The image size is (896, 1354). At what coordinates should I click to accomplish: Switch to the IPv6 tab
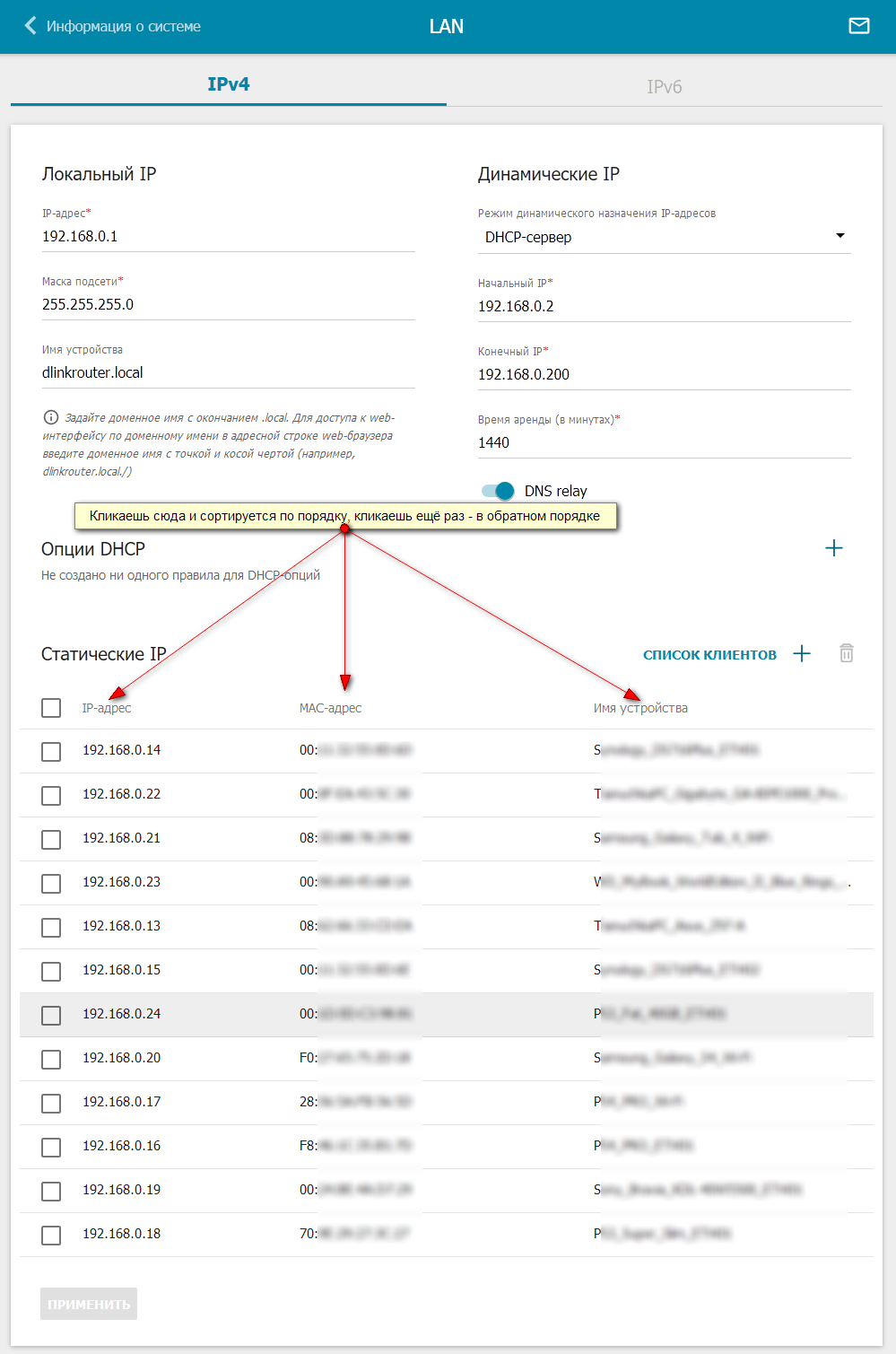(x=664, y=86)
